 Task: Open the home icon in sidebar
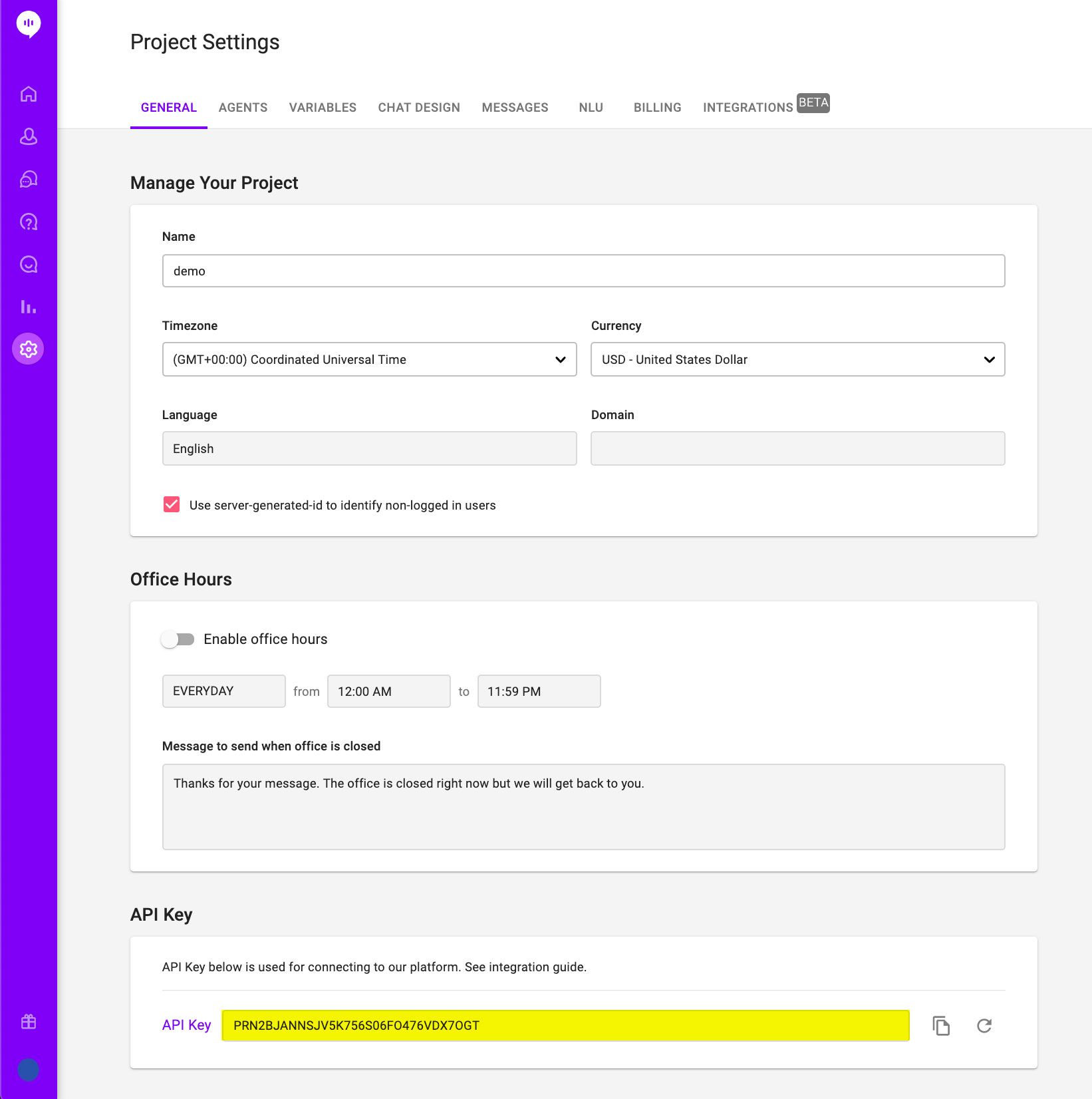point(29,94)
